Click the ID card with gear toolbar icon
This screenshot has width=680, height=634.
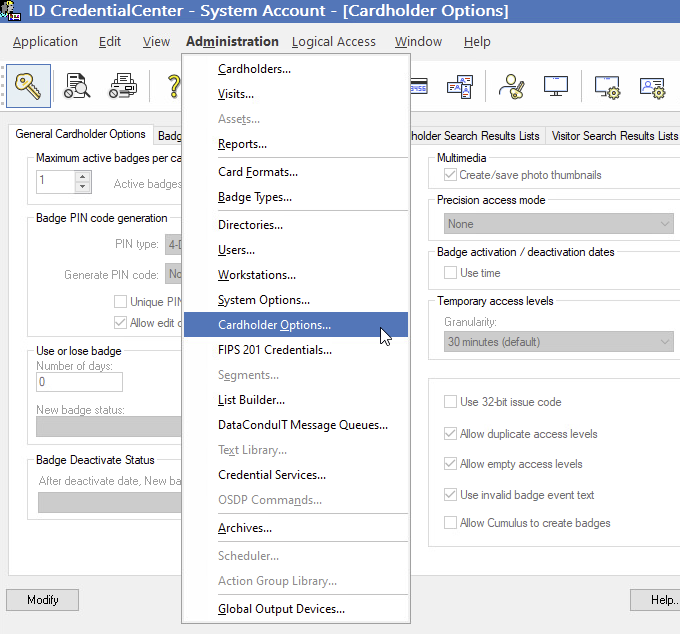tap(652, 86)
